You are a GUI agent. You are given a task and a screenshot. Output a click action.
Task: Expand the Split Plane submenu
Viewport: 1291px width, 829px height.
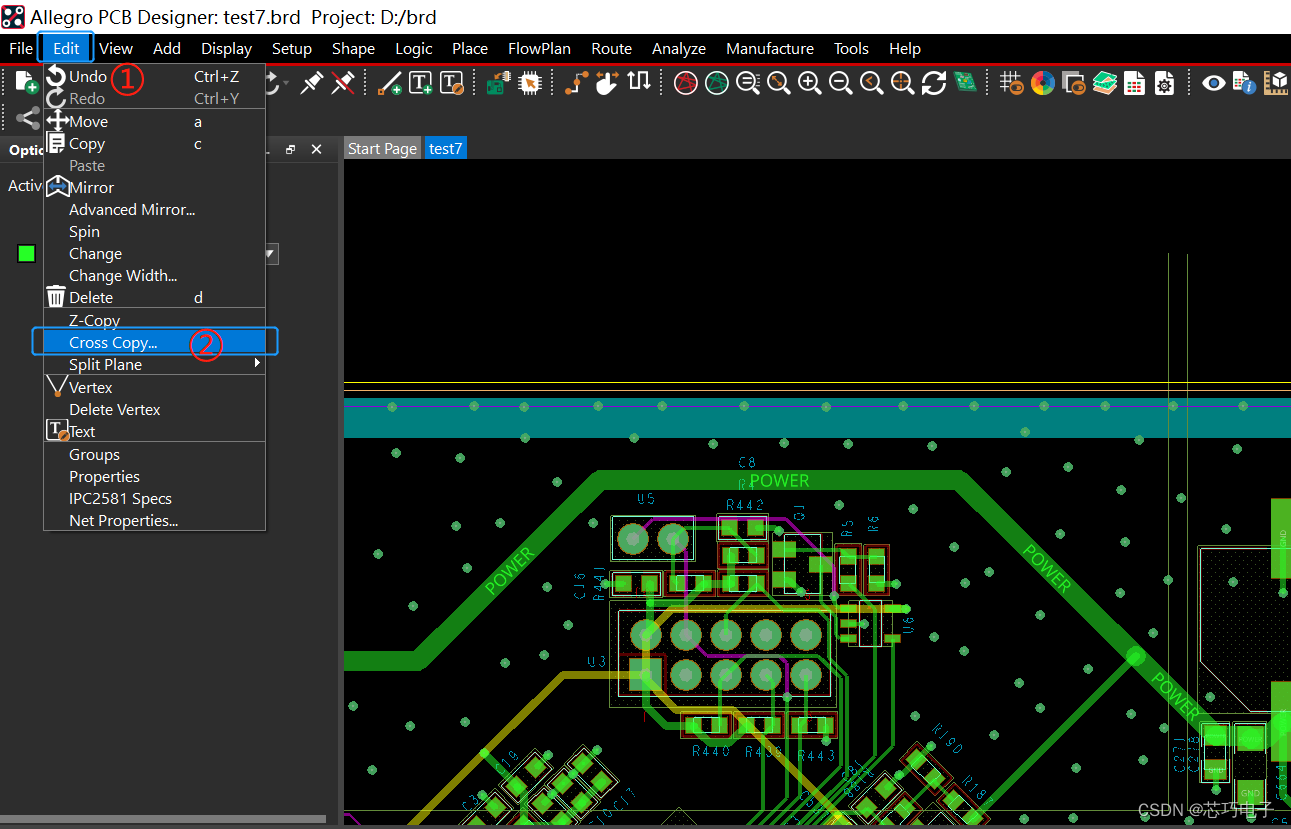tap(256, 363)
